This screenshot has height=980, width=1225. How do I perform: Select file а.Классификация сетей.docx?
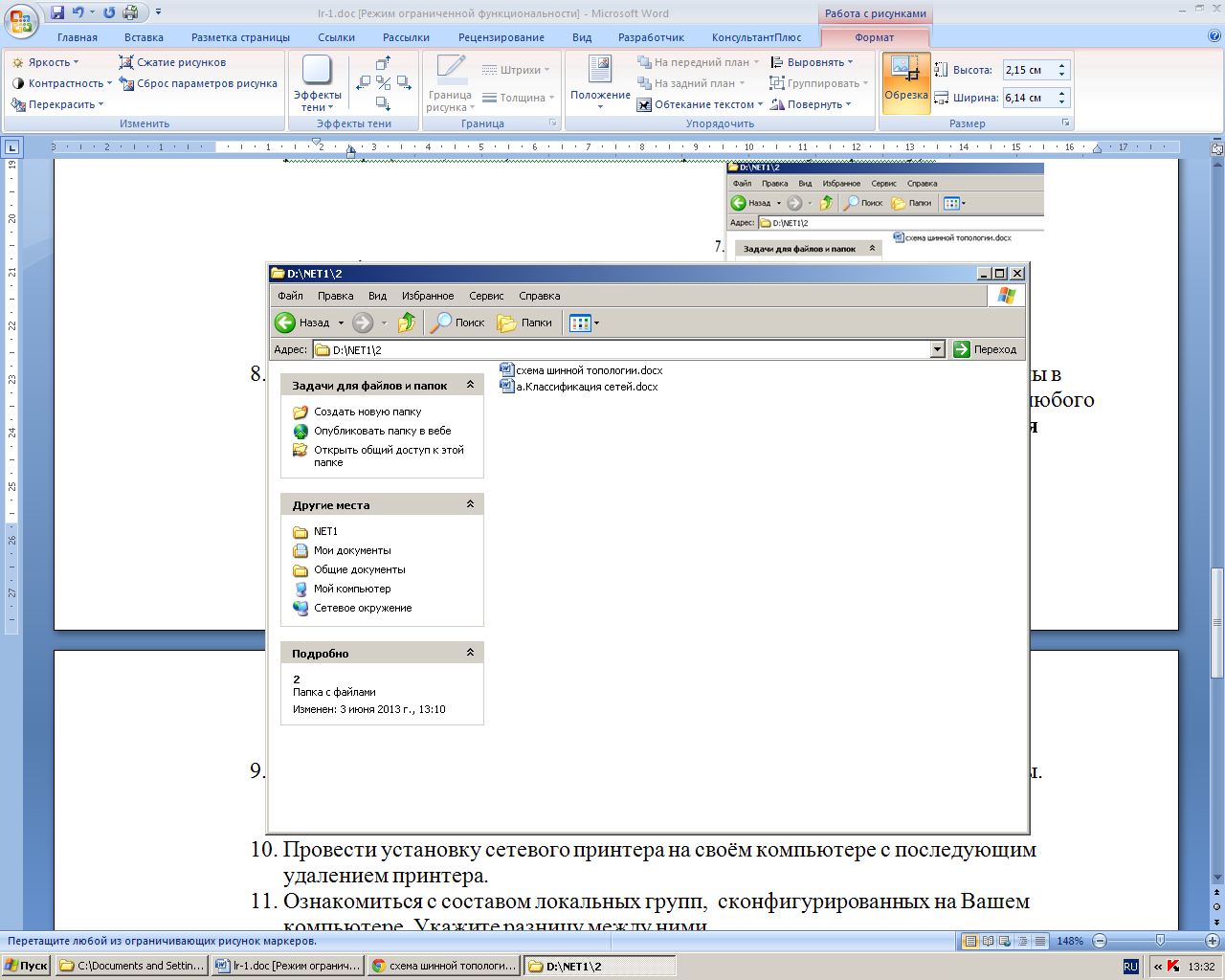(579, 387)
